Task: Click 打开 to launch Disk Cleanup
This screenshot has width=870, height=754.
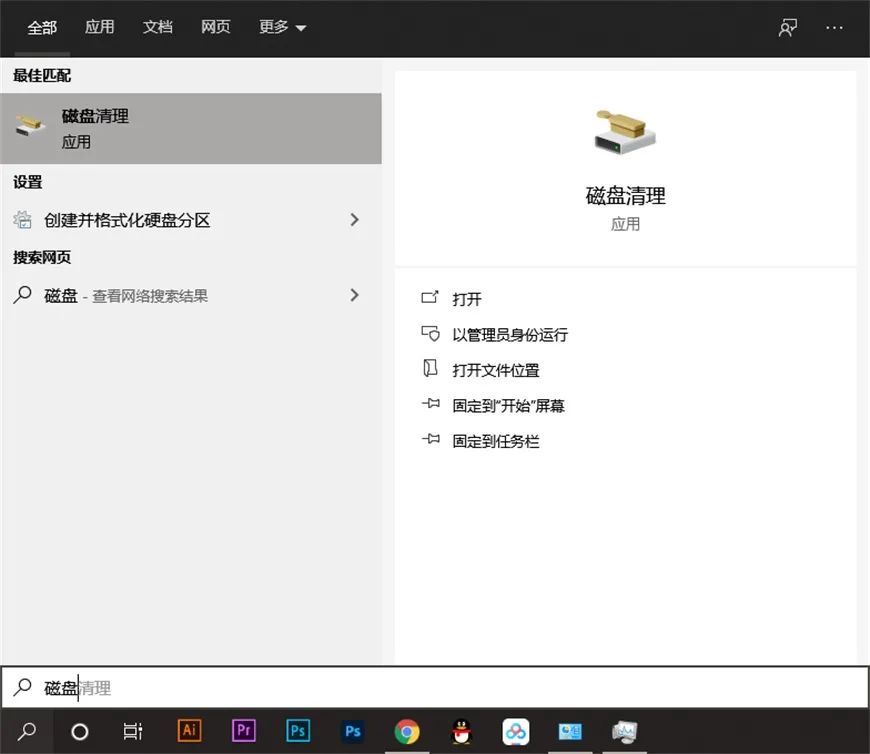Action: click(x=467, y=299)
